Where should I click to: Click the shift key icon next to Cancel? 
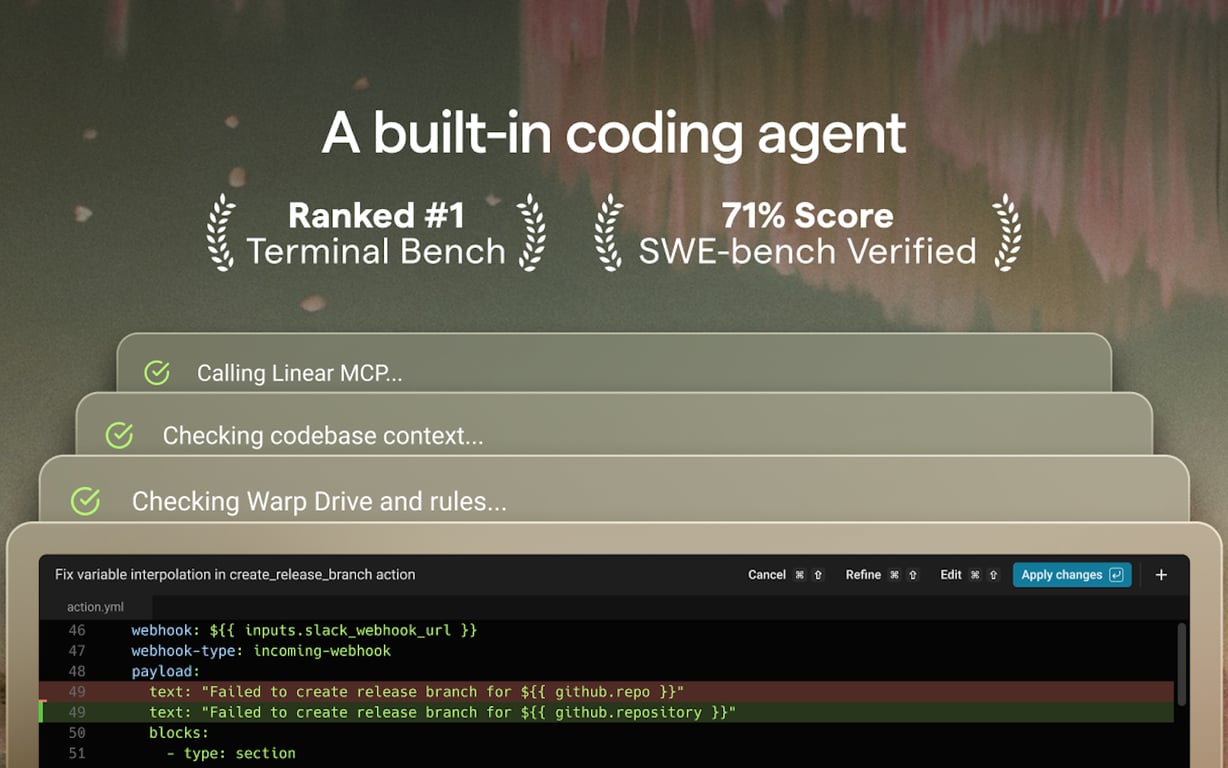(x=817, y=575)
